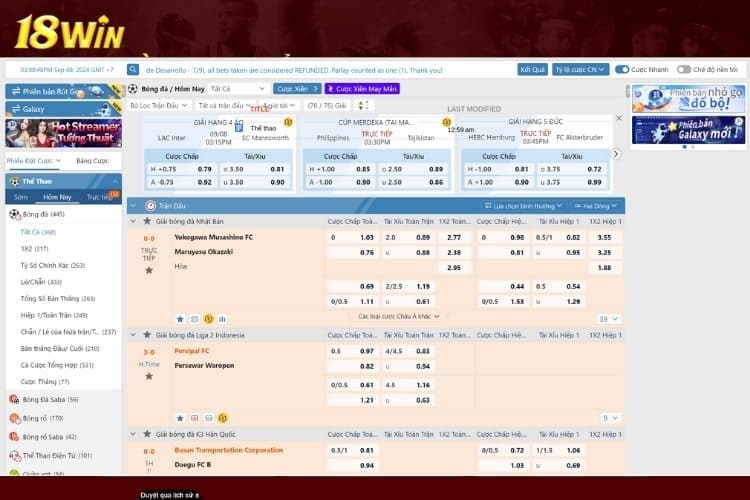Star the Yokogawa Musashino match
The width and height of the screenshot is (750, 500).
click(149, 271)
